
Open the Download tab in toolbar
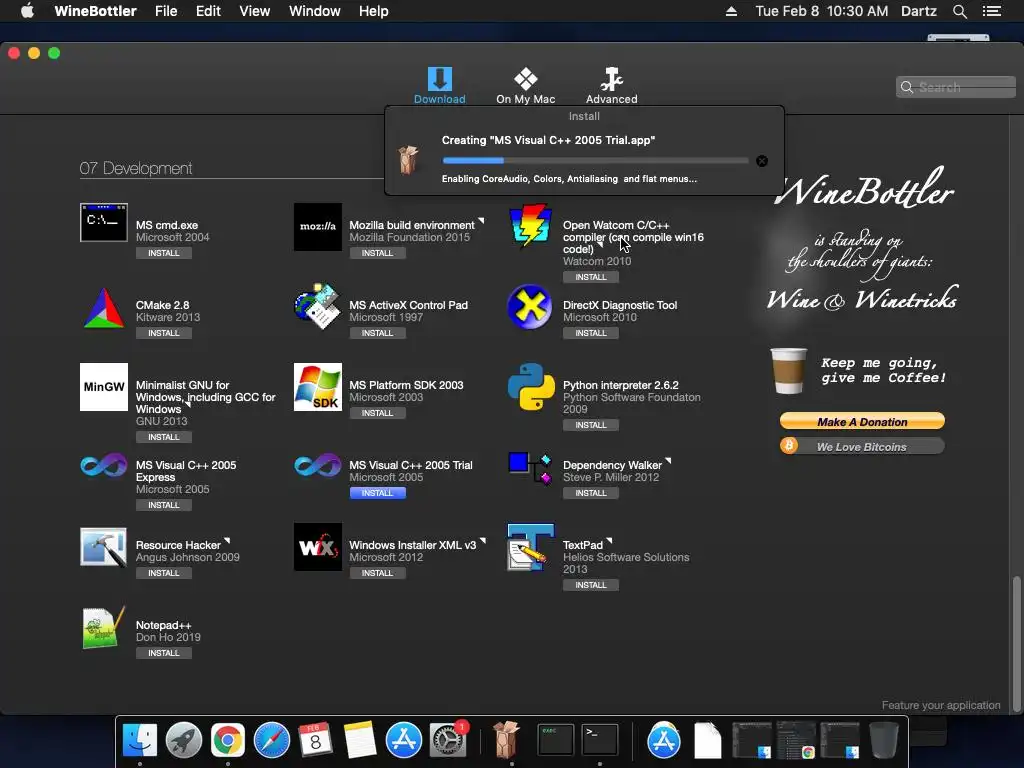click(440, 86)
